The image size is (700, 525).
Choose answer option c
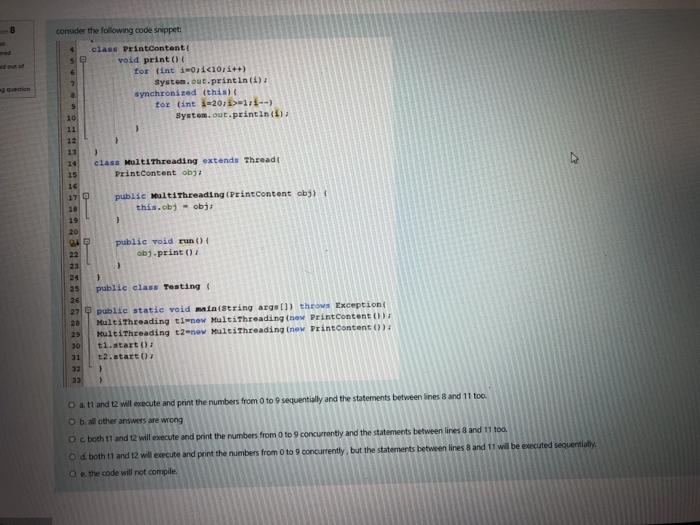(72, 439)
